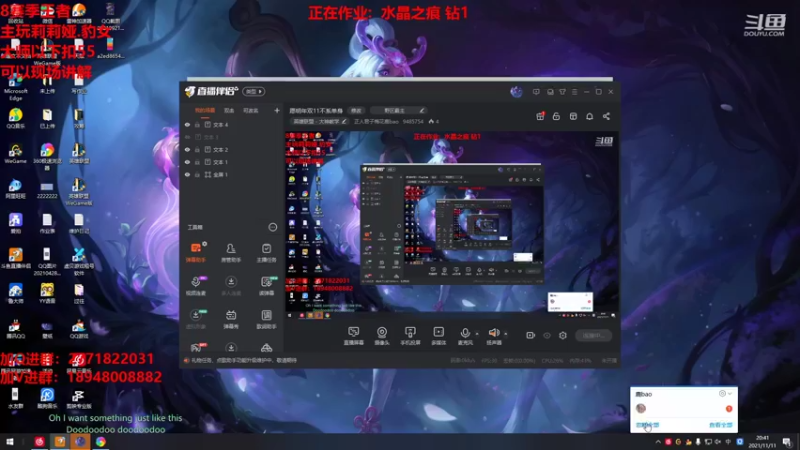
Task: Expand the chat popup options chevron
Action: [730, 393]
